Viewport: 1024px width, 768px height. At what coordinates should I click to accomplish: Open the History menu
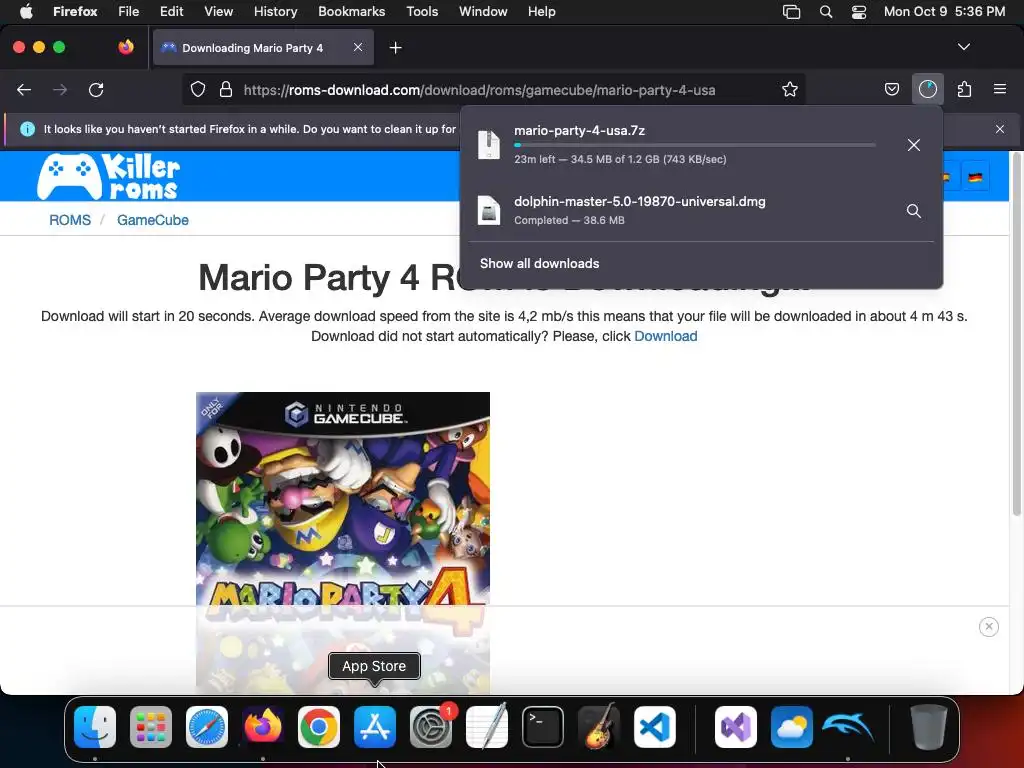(x=275, y=12)
